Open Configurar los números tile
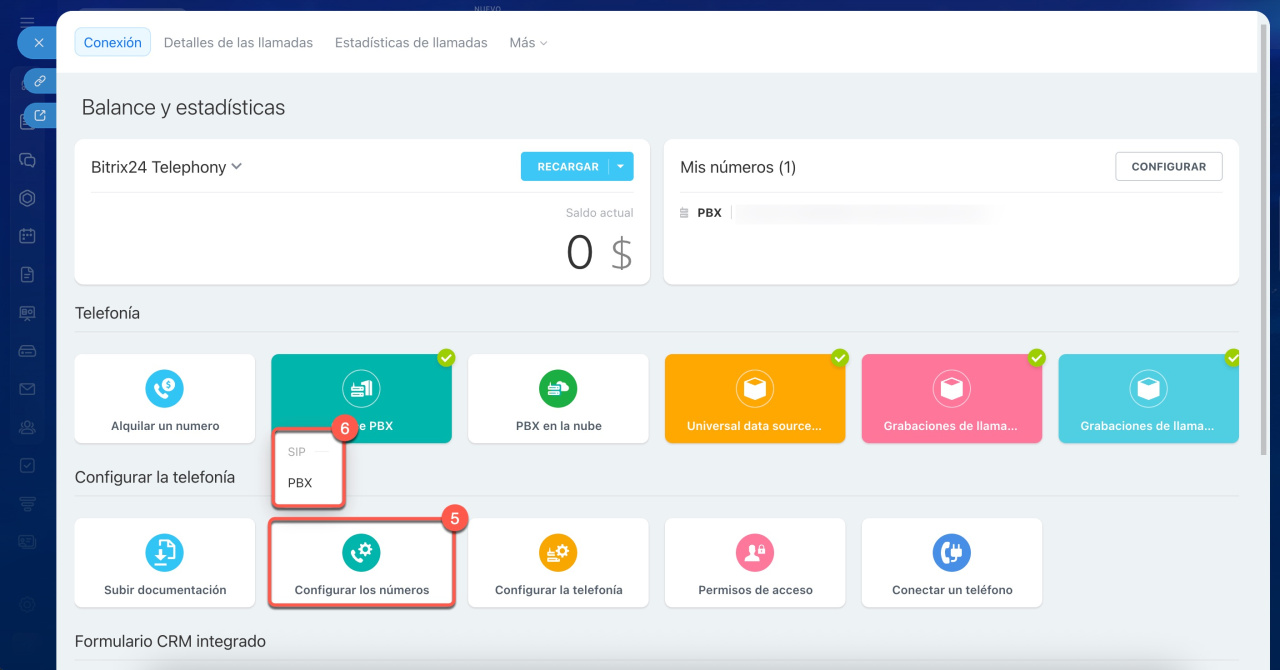Viewport: 1280px width, 670px height. (361, 563)
